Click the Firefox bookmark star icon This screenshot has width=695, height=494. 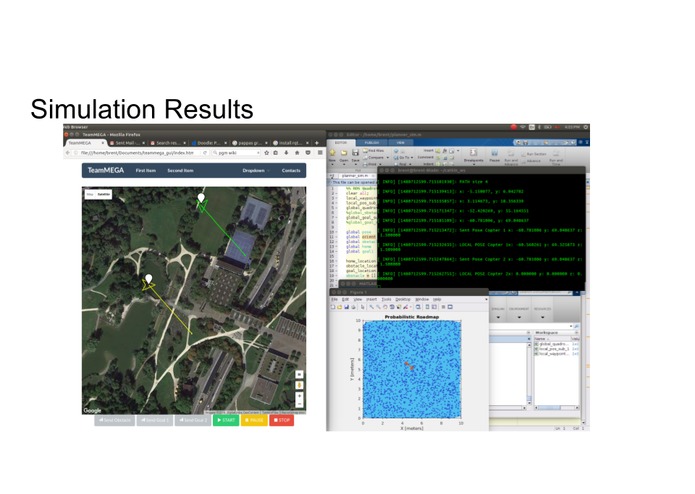click(x=266, y=153)
